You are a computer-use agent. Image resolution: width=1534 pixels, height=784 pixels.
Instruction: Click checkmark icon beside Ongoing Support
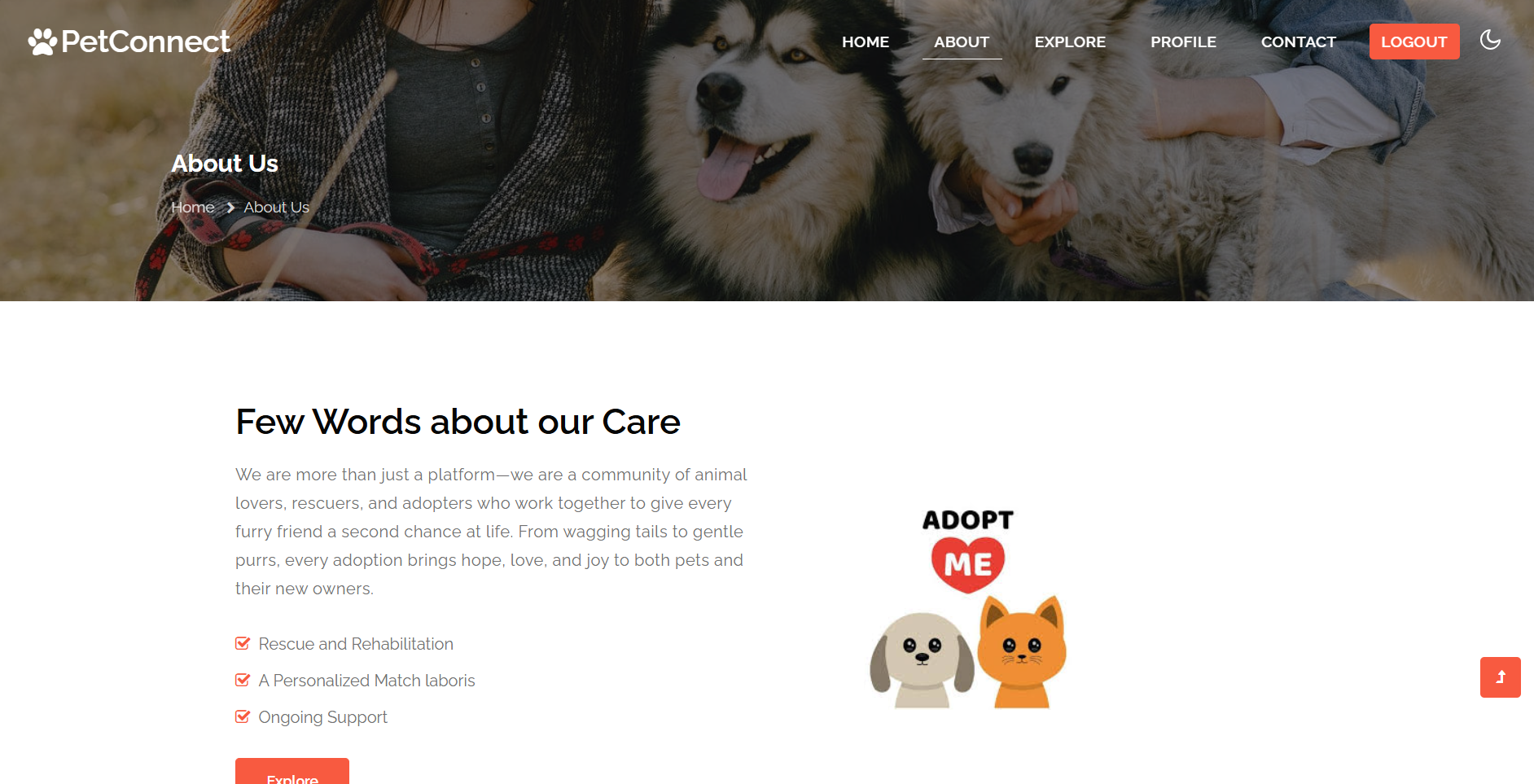pos(243,716)
